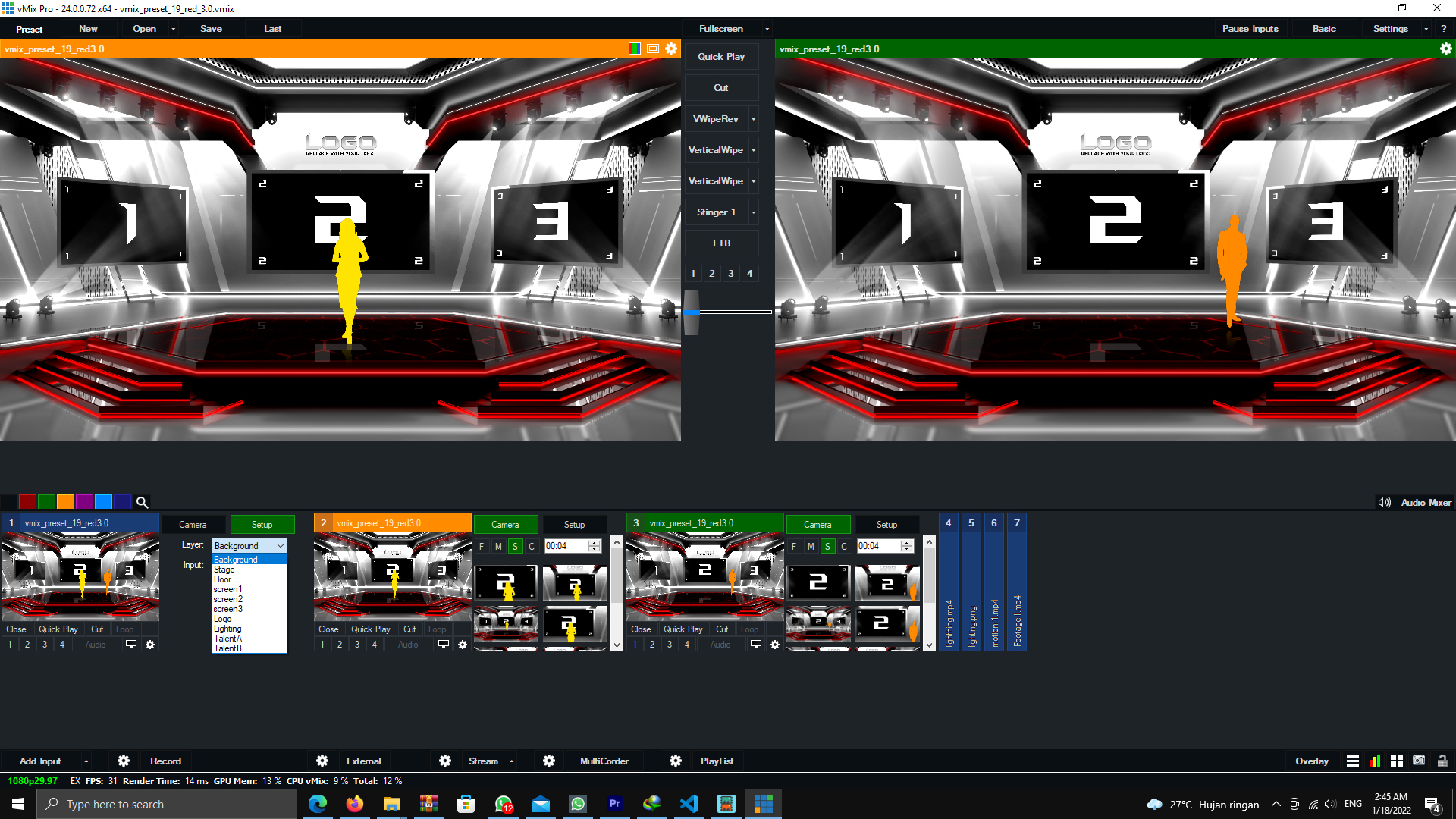
Task: Open MultiCorder settings gear icon
Action: click(549, 761)
